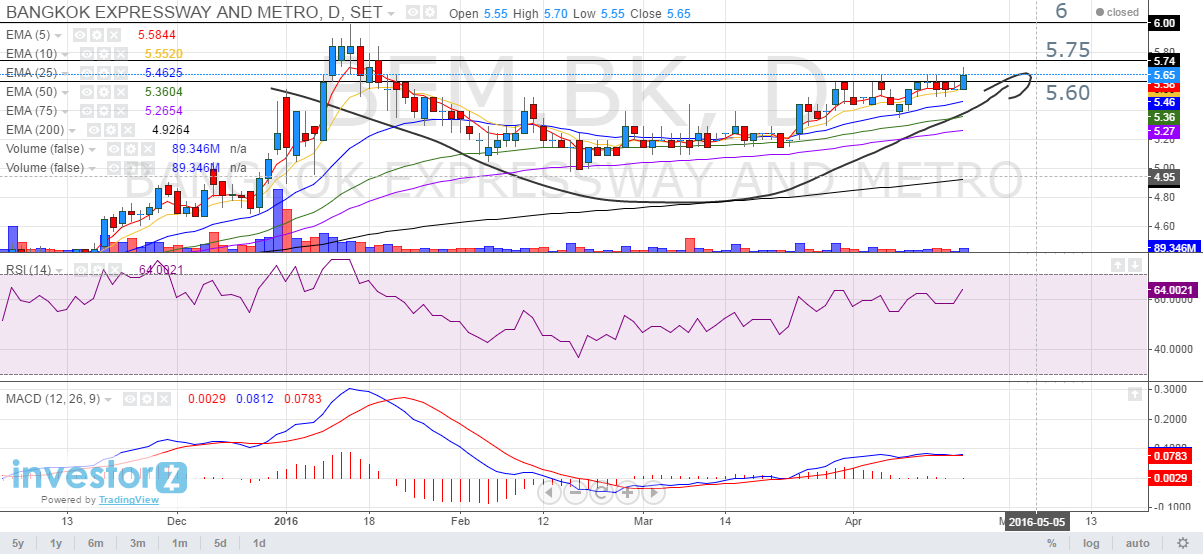This screenshot has width=1203, height=554.
Task: Remove the RSI (14) indicator
Action: tap(115, 270)
